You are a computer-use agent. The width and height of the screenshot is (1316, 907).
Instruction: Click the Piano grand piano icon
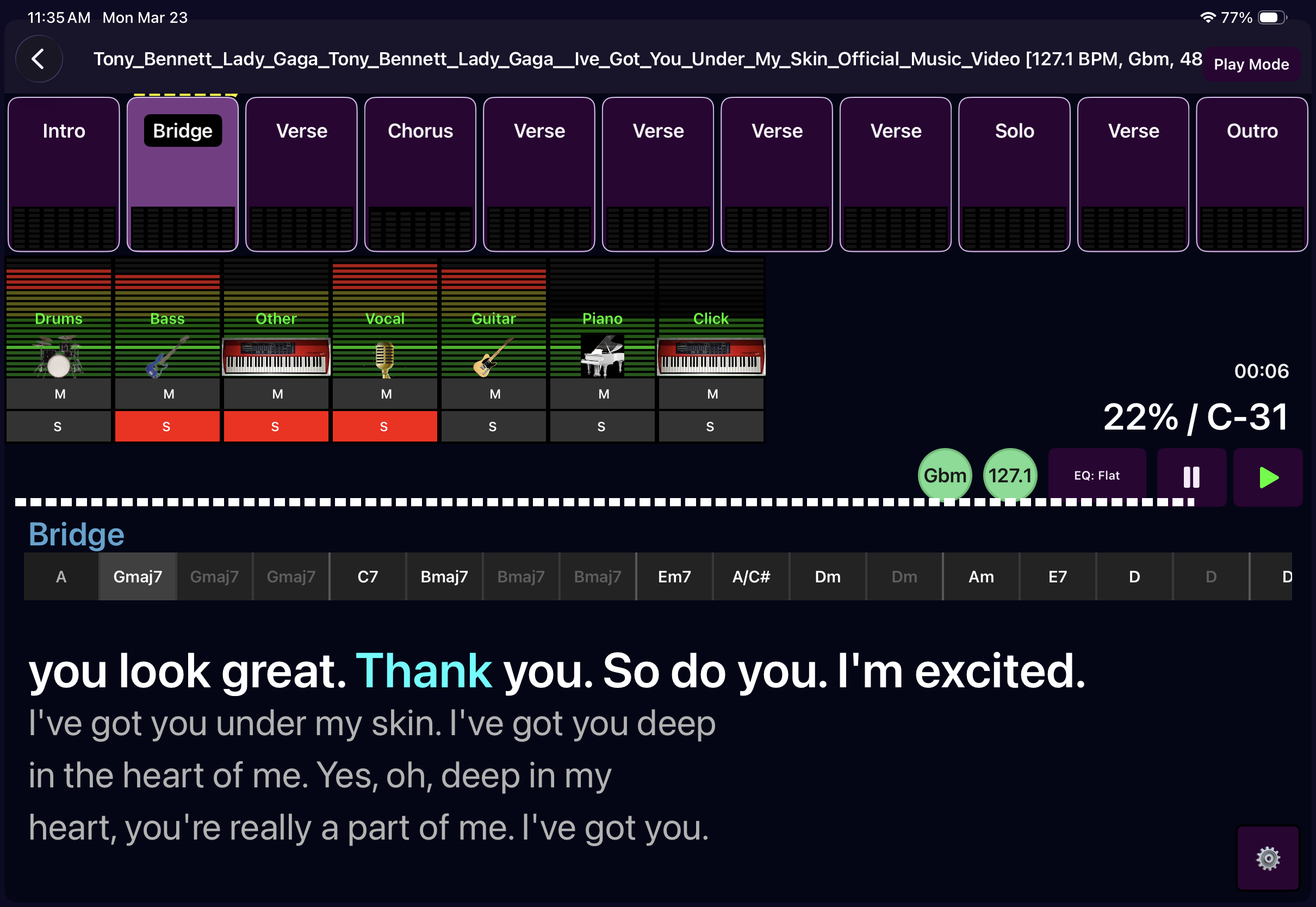(x=603, y=356)
